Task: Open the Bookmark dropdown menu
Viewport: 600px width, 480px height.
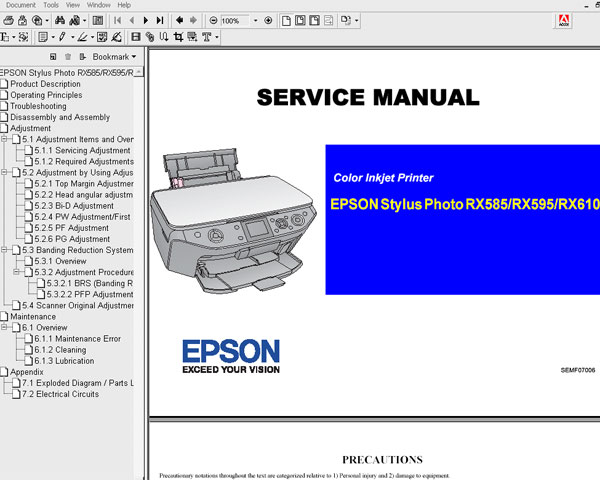Action: (x=114, y=57)
